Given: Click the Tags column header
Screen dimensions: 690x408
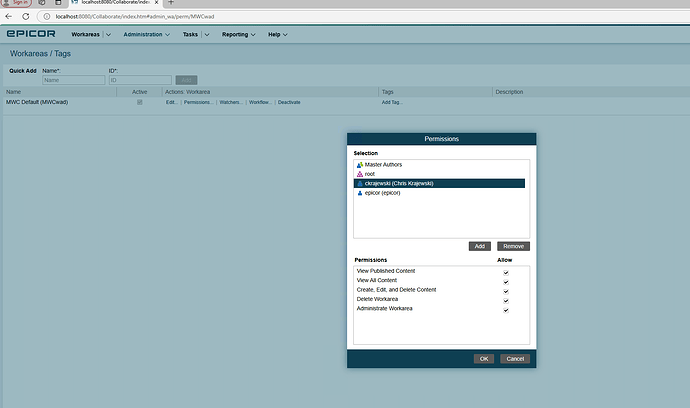Looking at the screenshot, I should (388, 92).
